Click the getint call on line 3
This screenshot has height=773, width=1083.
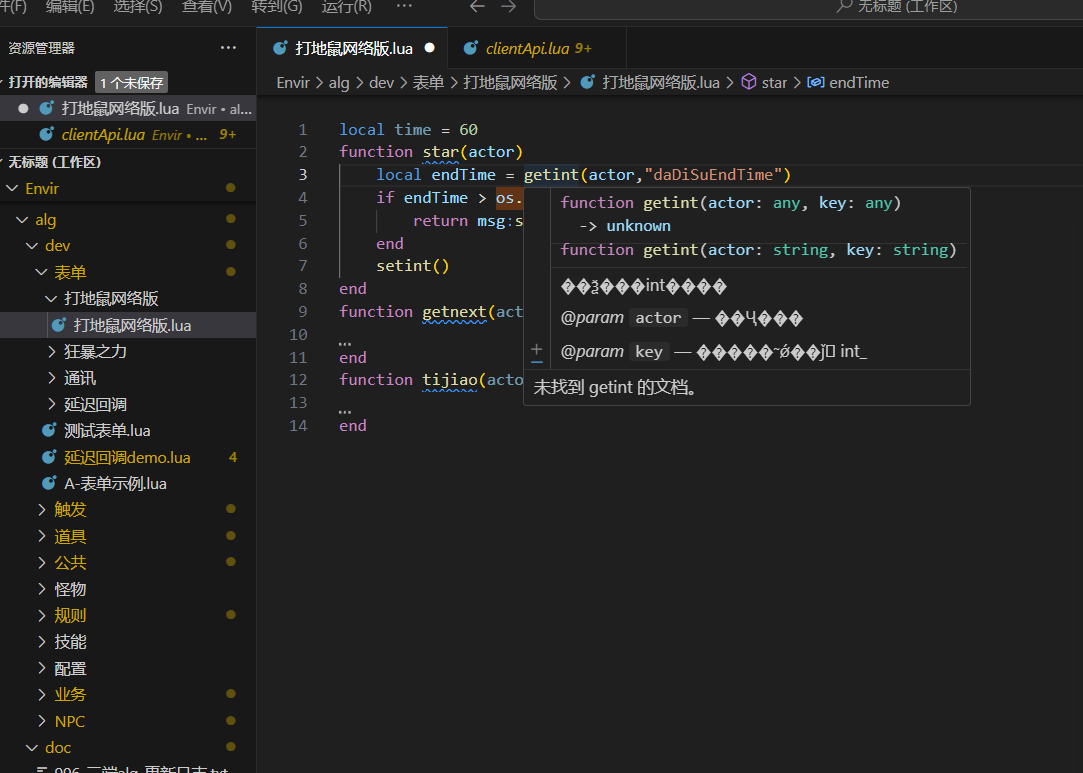[550, 175]
